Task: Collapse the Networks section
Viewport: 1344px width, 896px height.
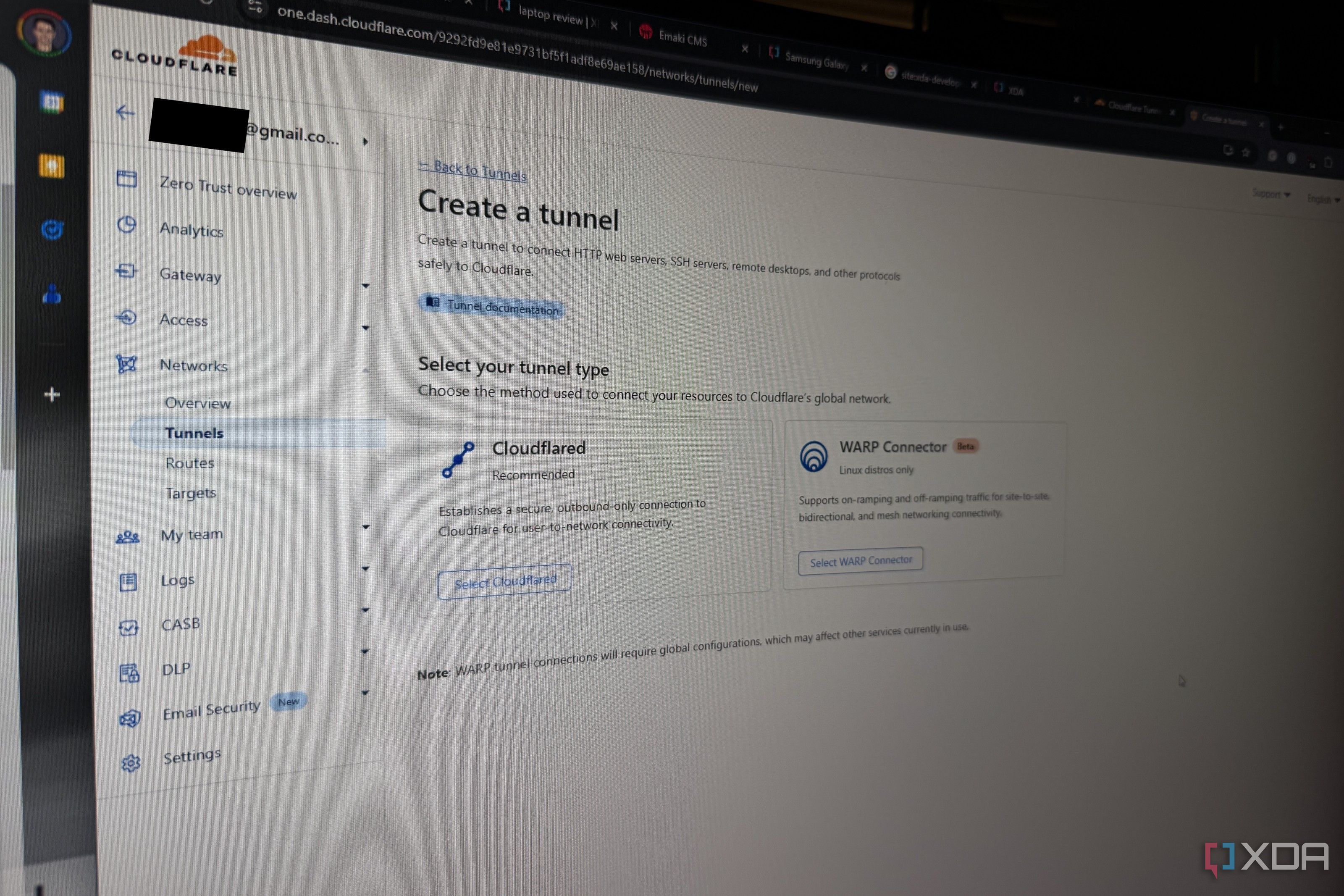Action: tap(365, 370)
